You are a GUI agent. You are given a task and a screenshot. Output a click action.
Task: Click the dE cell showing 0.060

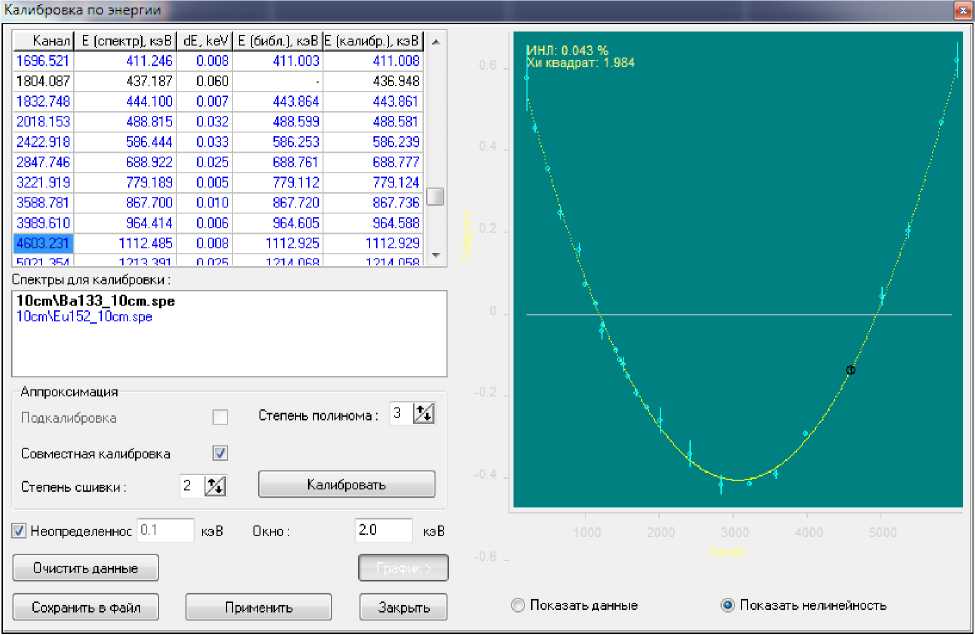205,81
